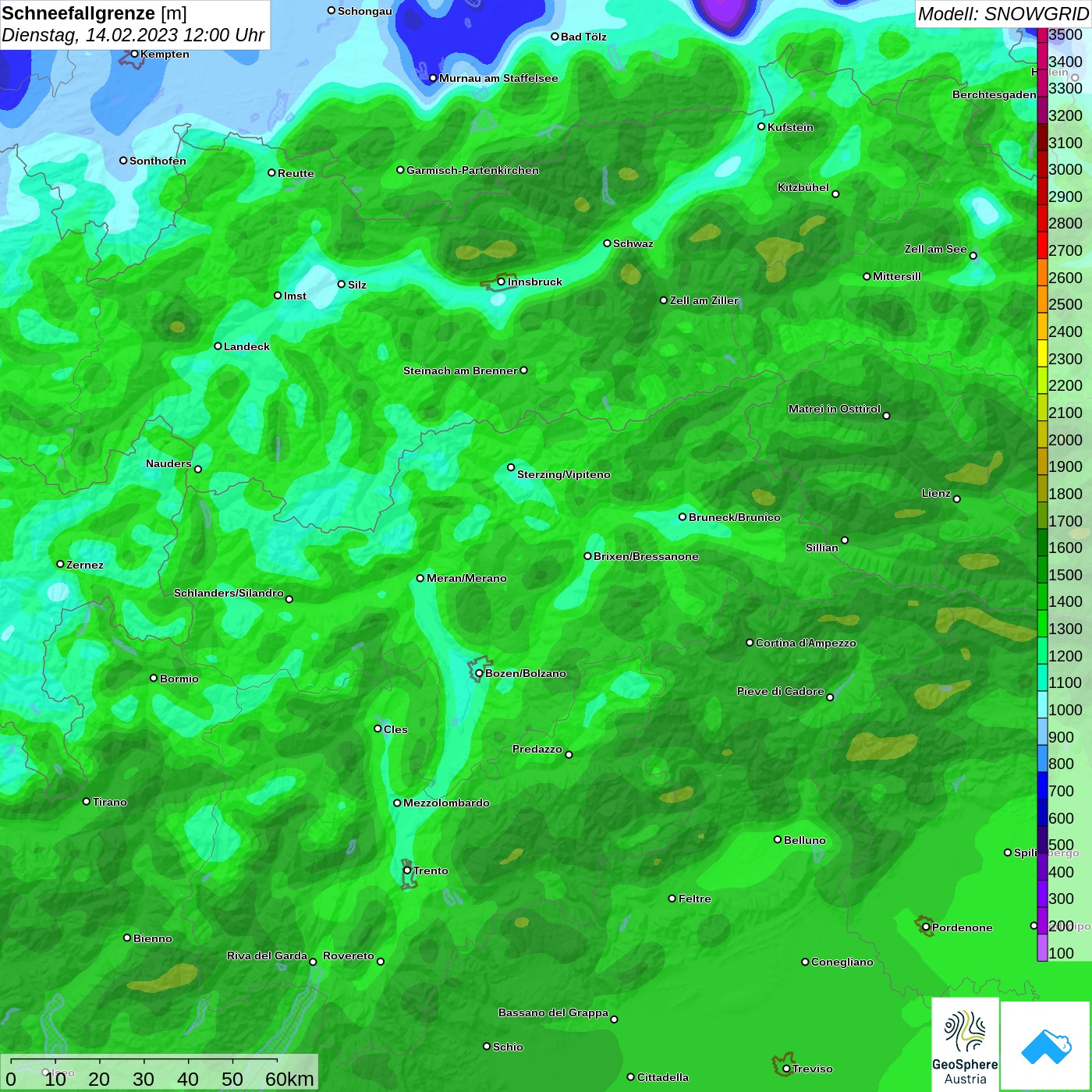Click the 'Conegliano' label
The image size is (1092, 1092).
[842, 962]
